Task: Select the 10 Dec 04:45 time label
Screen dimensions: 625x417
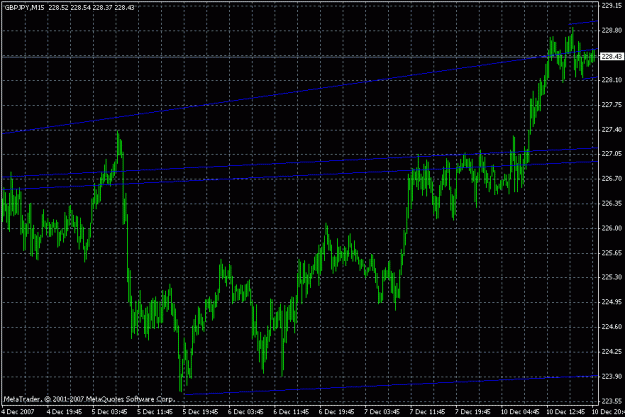Action: (521, 411)
